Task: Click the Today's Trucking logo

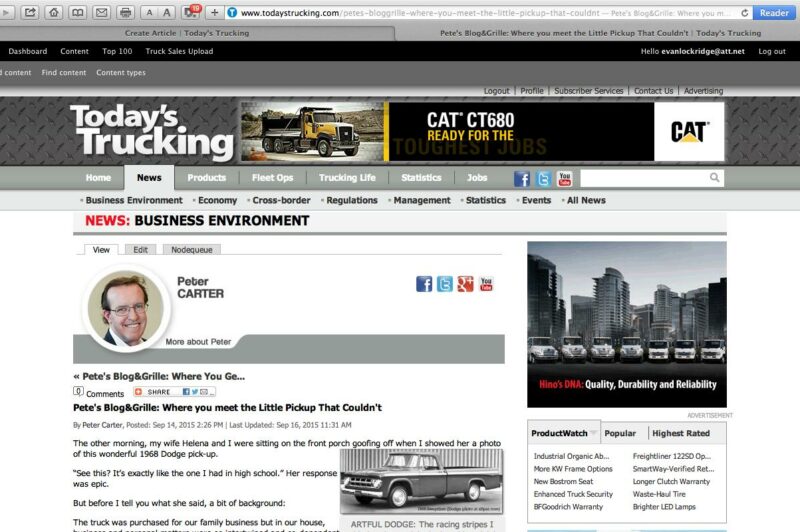Action: click(x=152, y=132)
